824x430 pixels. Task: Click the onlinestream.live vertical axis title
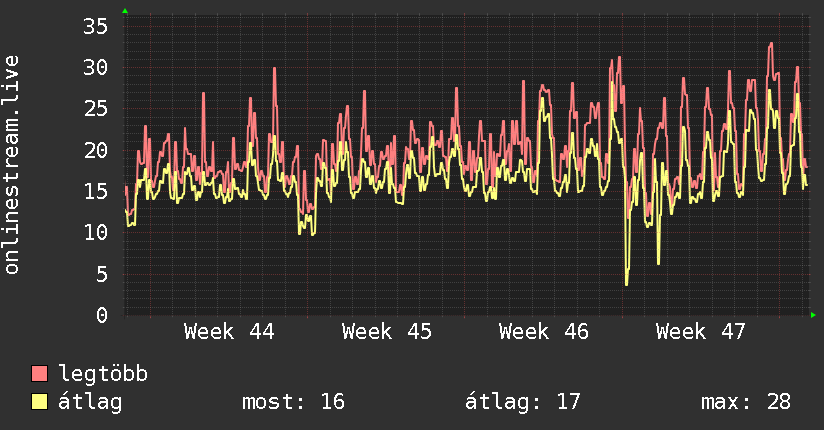coord(12,165)
